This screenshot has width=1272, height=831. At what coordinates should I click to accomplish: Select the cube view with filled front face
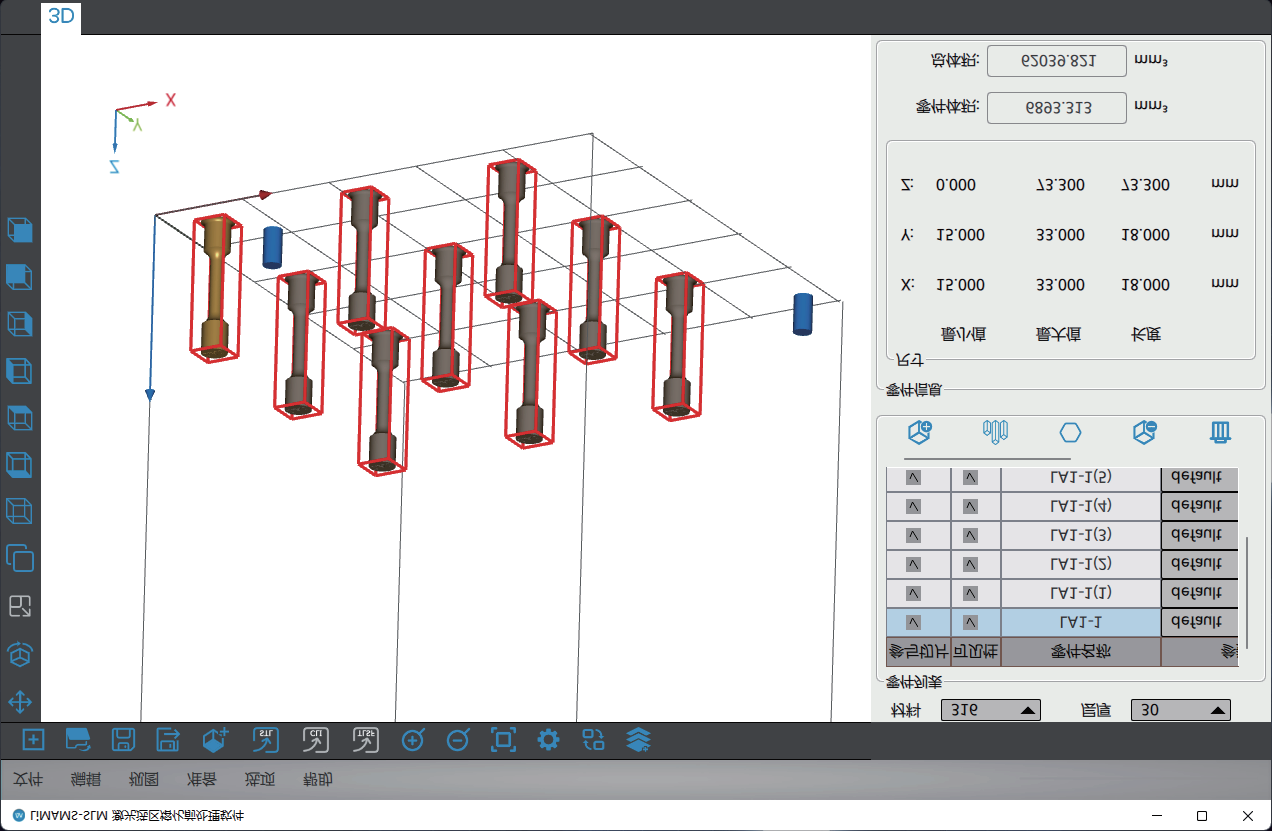click(x=20, y=277)
